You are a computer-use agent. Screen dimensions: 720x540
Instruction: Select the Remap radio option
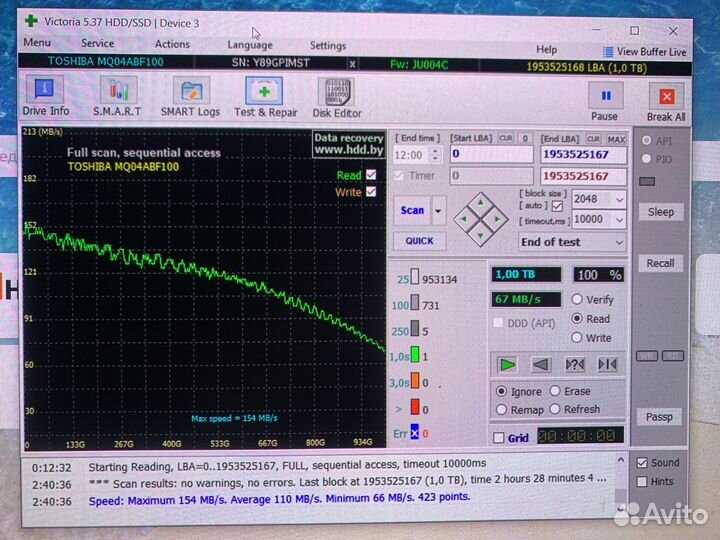coord(501,409)
